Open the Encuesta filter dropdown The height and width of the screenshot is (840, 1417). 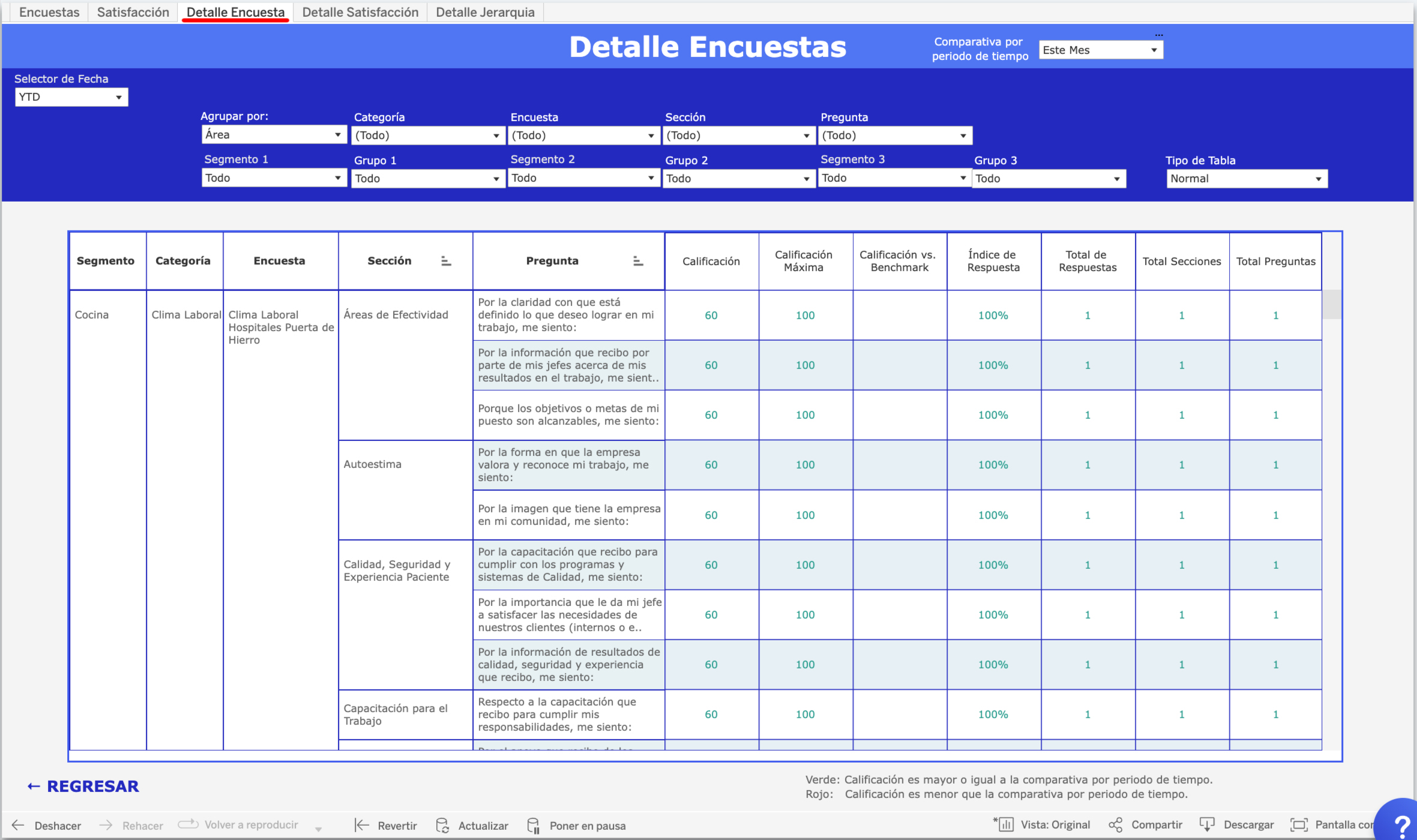tap(583, 135)
